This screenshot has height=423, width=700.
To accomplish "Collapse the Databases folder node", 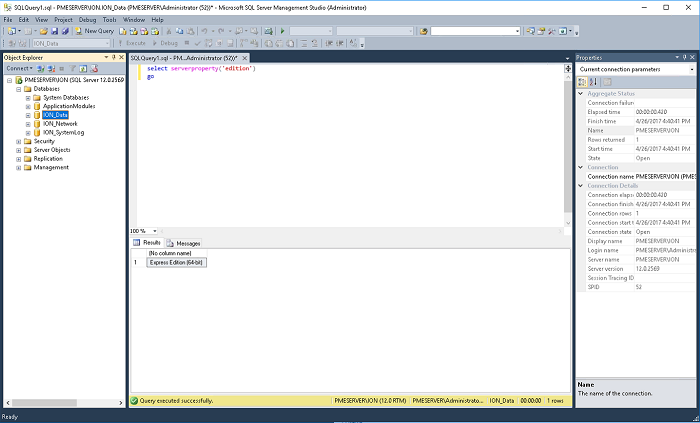I will pyautogui.click(x=18, y=89).
